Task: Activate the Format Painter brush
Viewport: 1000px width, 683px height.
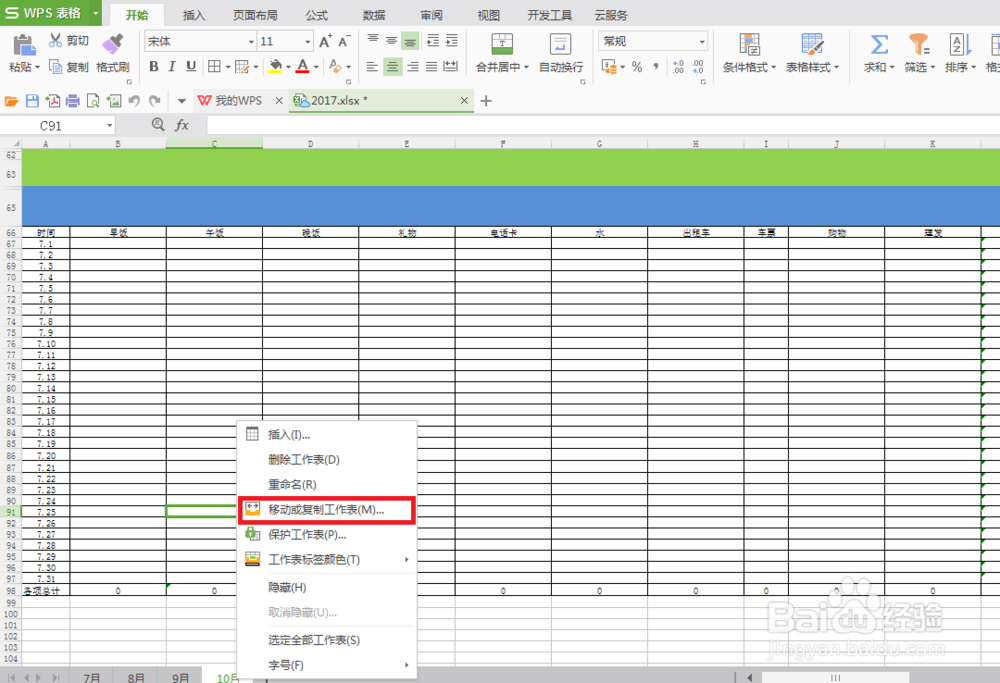Action: point(112,44)
